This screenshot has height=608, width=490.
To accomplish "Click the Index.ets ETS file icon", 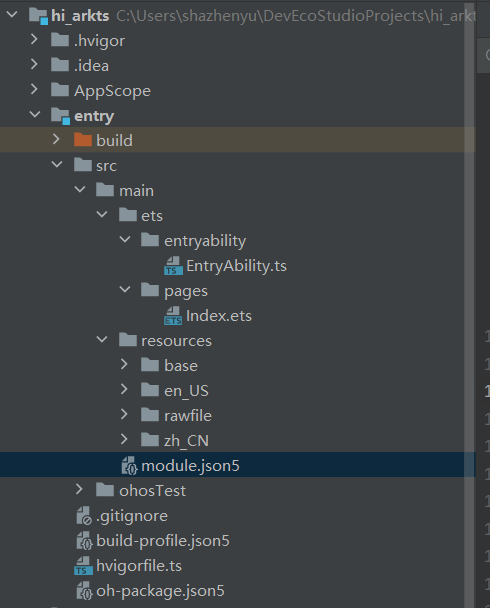I will point(173,316).
